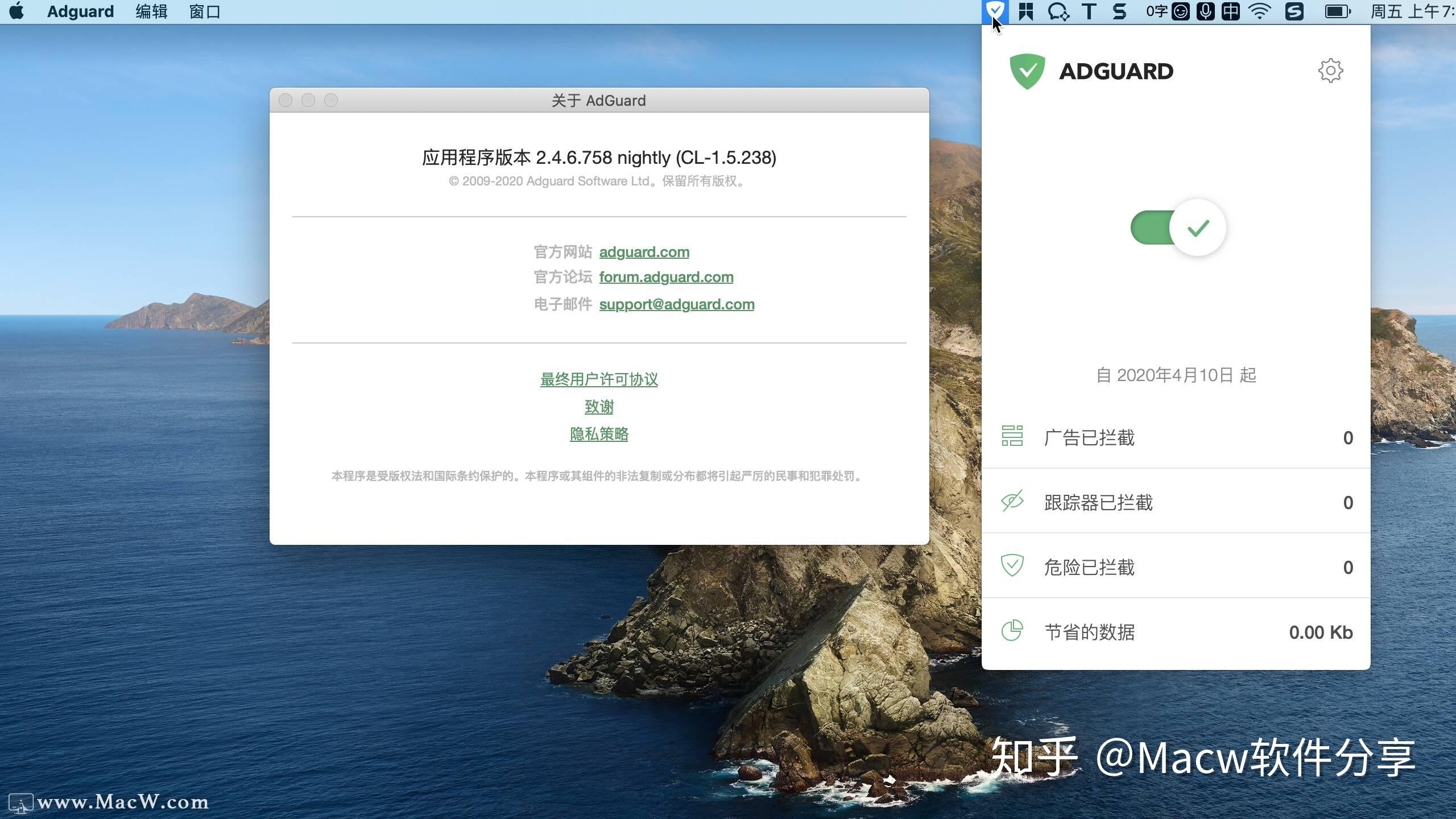Toggle AdGuard protection switch off

tap(1178, 227)
